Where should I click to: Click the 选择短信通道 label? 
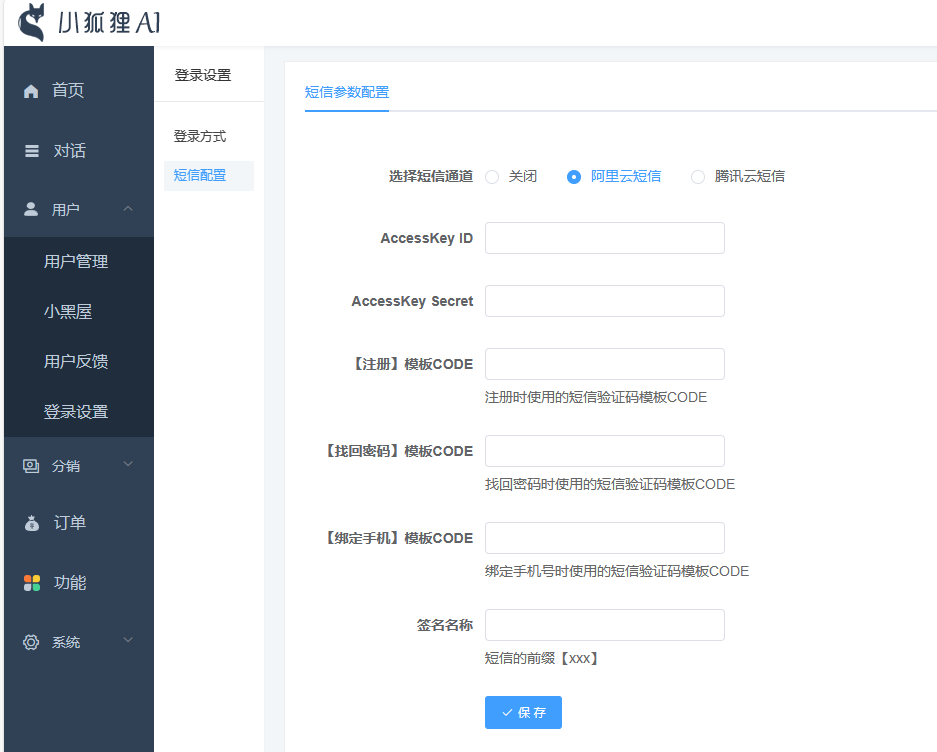[431, 176]
